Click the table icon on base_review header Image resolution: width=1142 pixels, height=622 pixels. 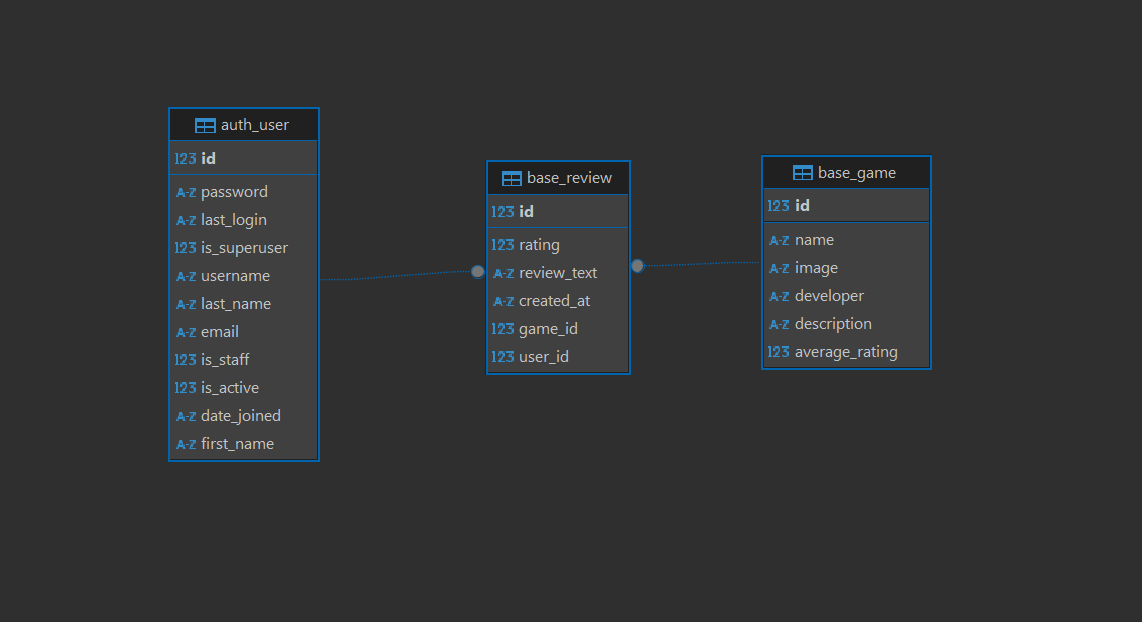(x=512, y=177)
